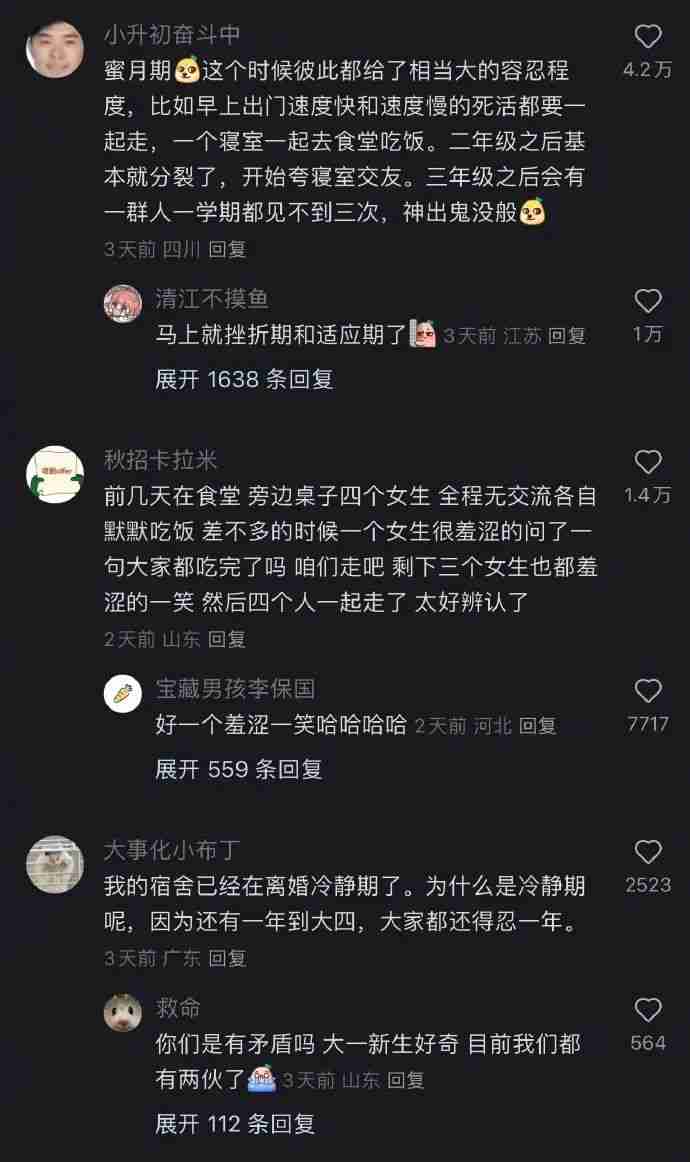
Task: Like the reply from 救命
Action: coord(648,1009)
